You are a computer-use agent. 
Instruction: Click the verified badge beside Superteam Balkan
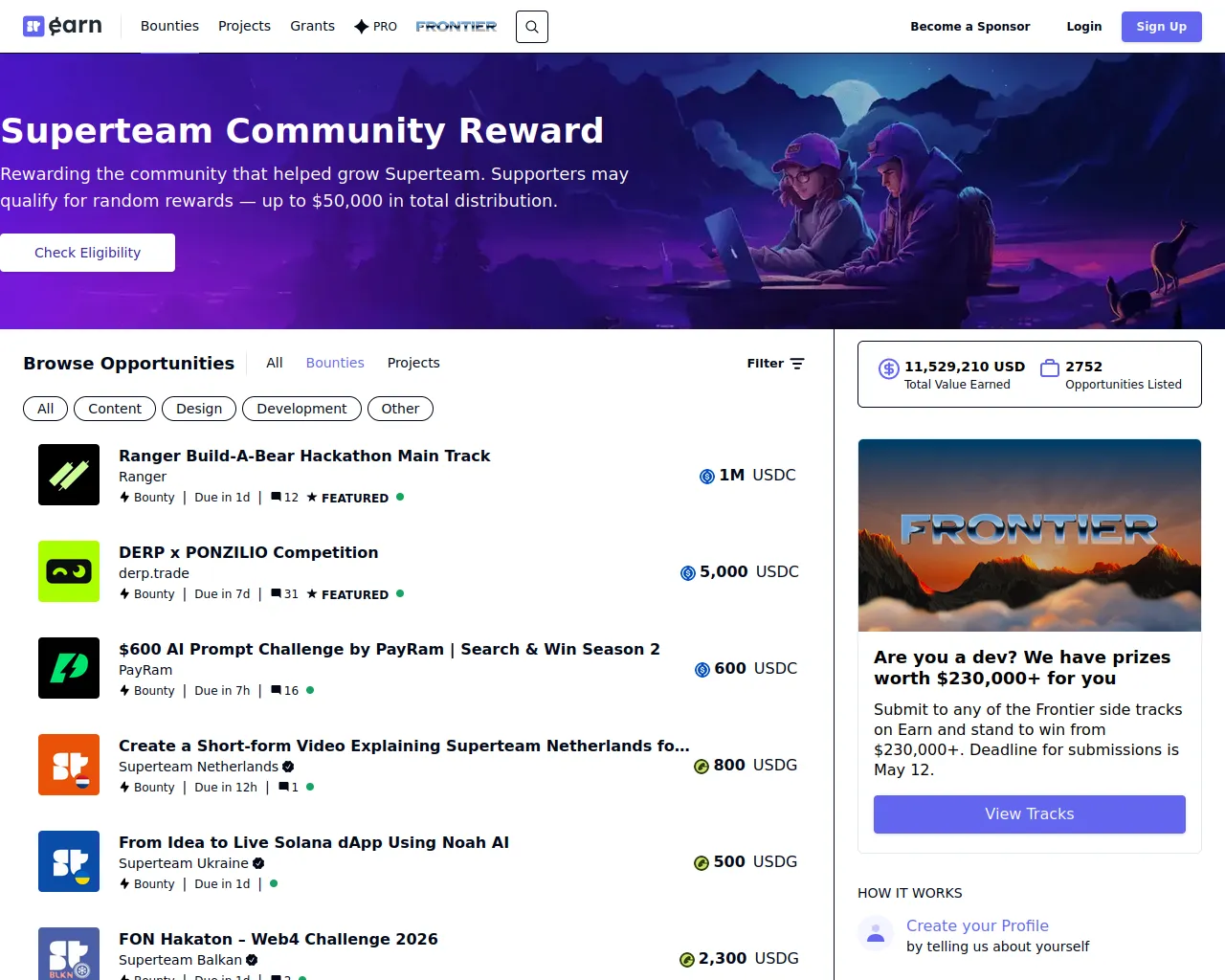252,960
